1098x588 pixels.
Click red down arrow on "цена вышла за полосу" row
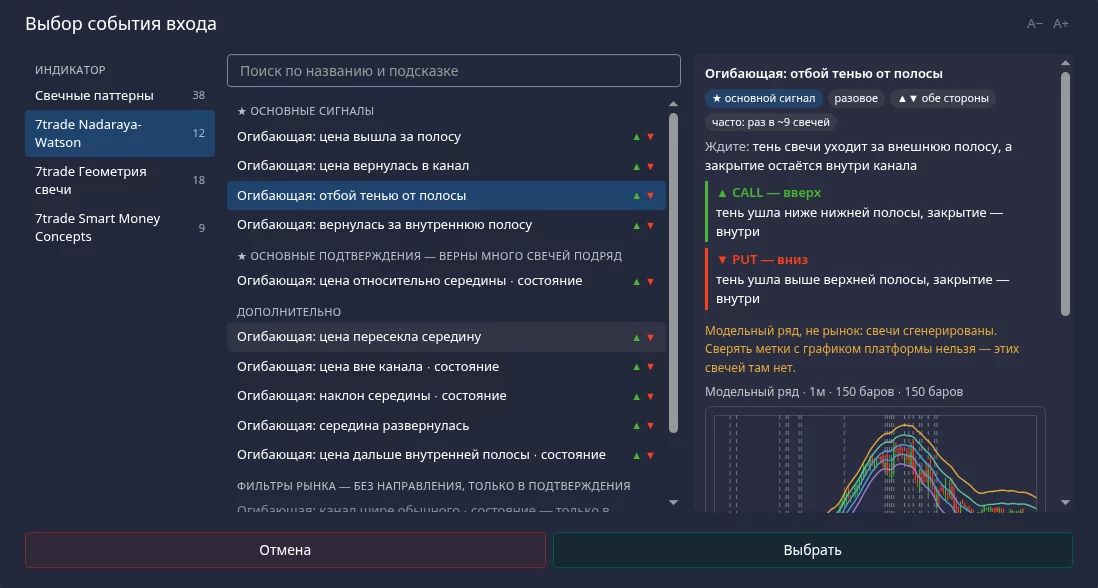[x=651, y=137]
